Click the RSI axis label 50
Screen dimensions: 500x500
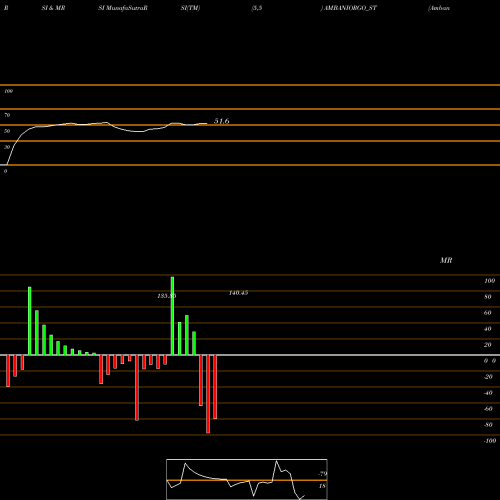[7, 131]
